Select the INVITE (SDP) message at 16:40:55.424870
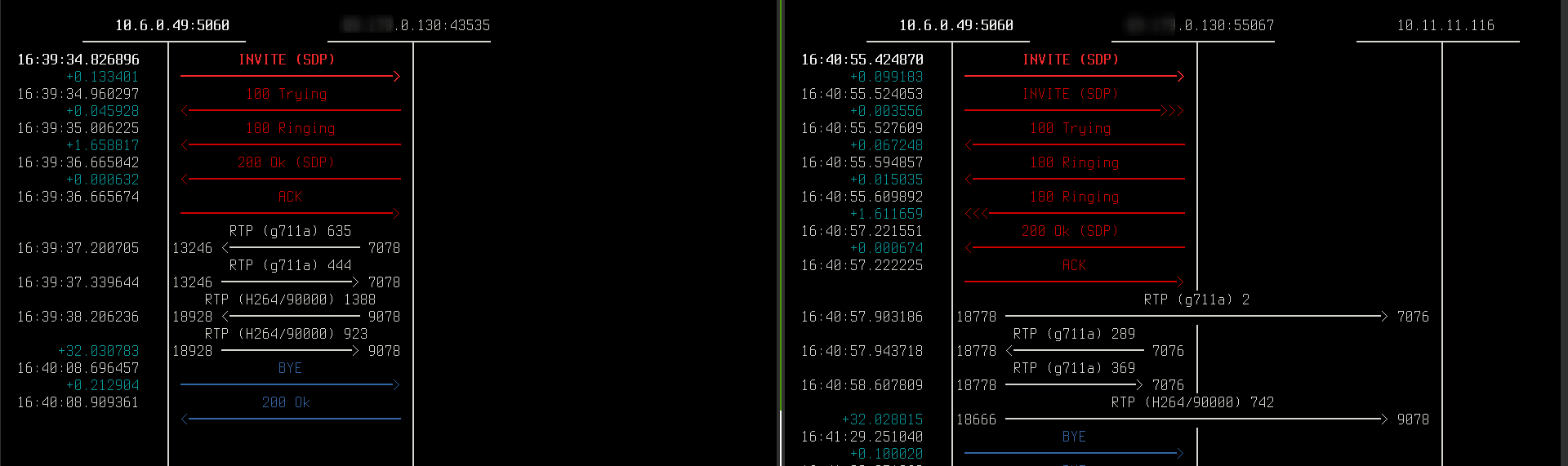Viewport: 1568px width, 466px height. click(1070, 60)
